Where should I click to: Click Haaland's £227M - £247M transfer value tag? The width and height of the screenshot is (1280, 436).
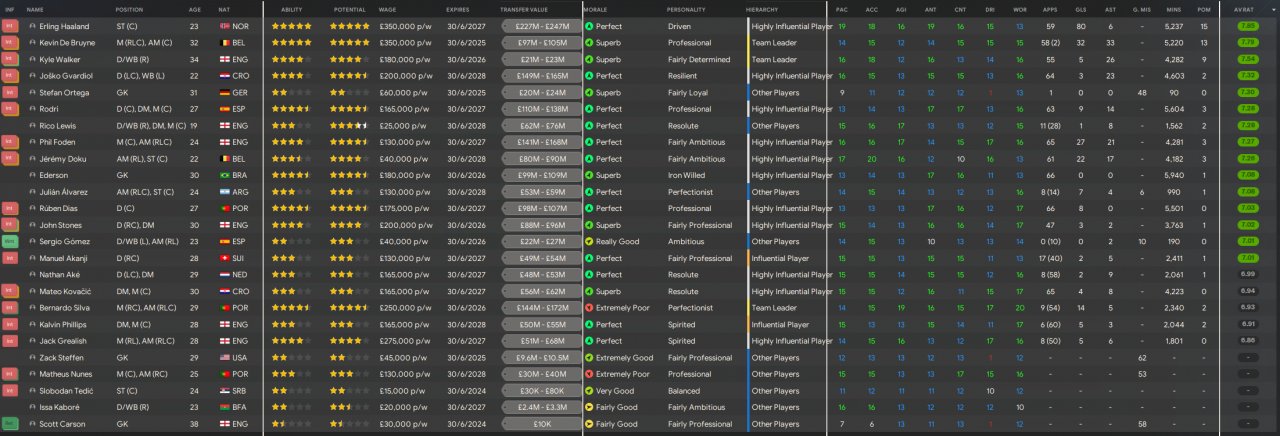pos(541,25)
